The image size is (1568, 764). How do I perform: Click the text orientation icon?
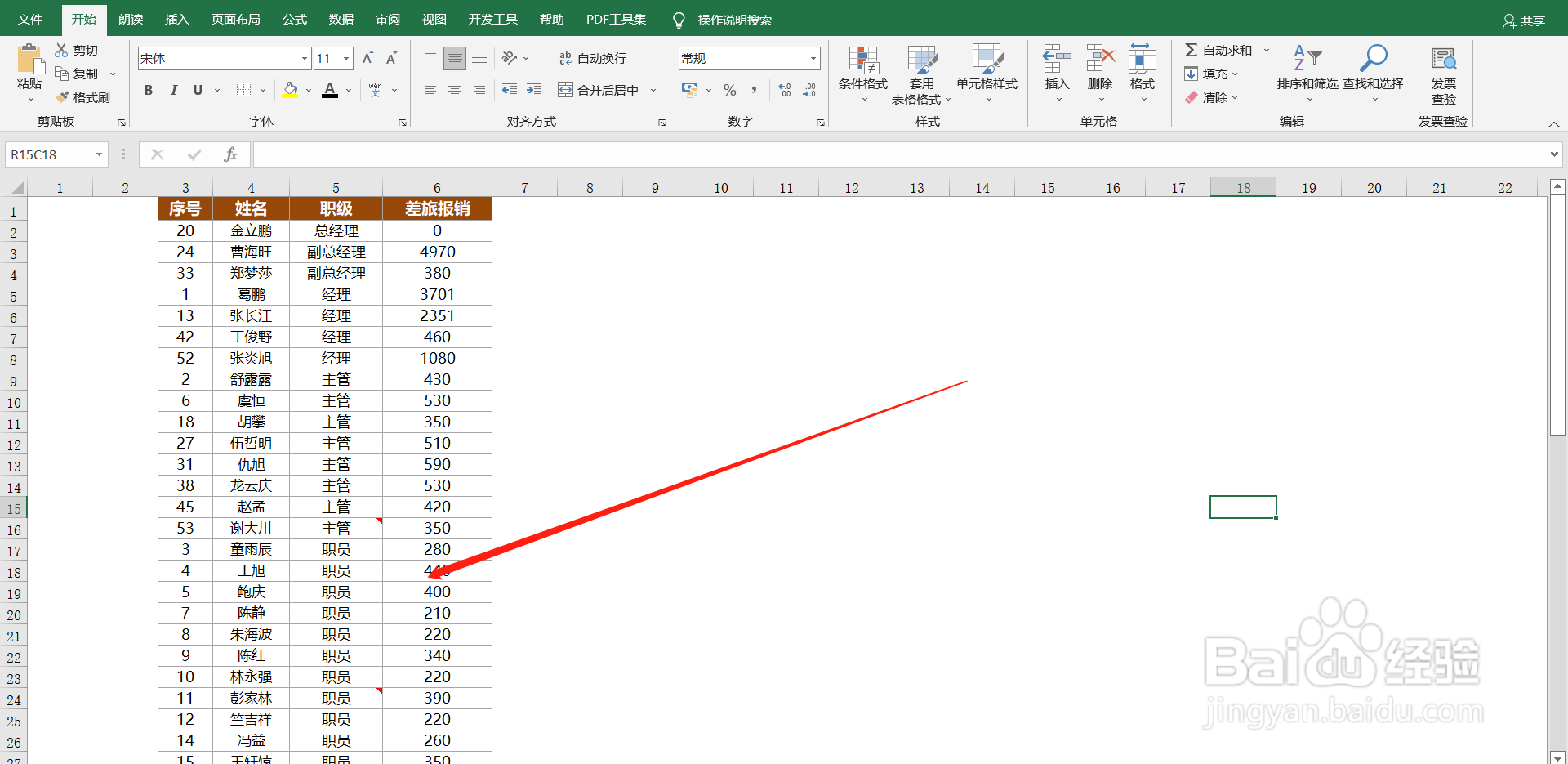tap(510, 58)
